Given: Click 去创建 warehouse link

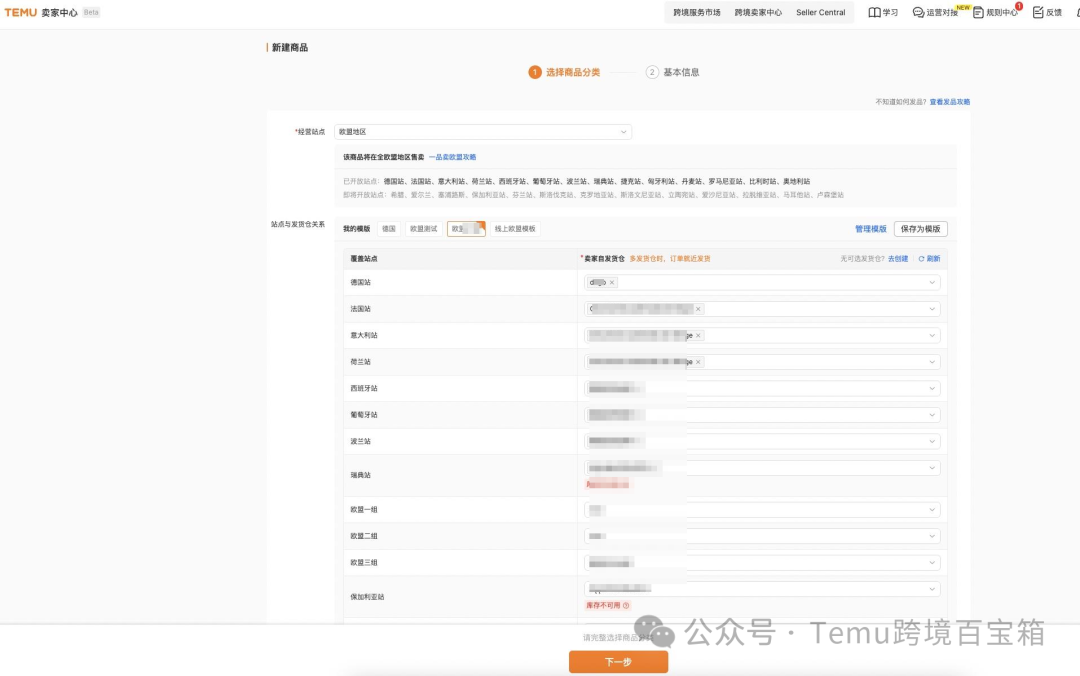Looking at the screenshot, I should [897, 259].
